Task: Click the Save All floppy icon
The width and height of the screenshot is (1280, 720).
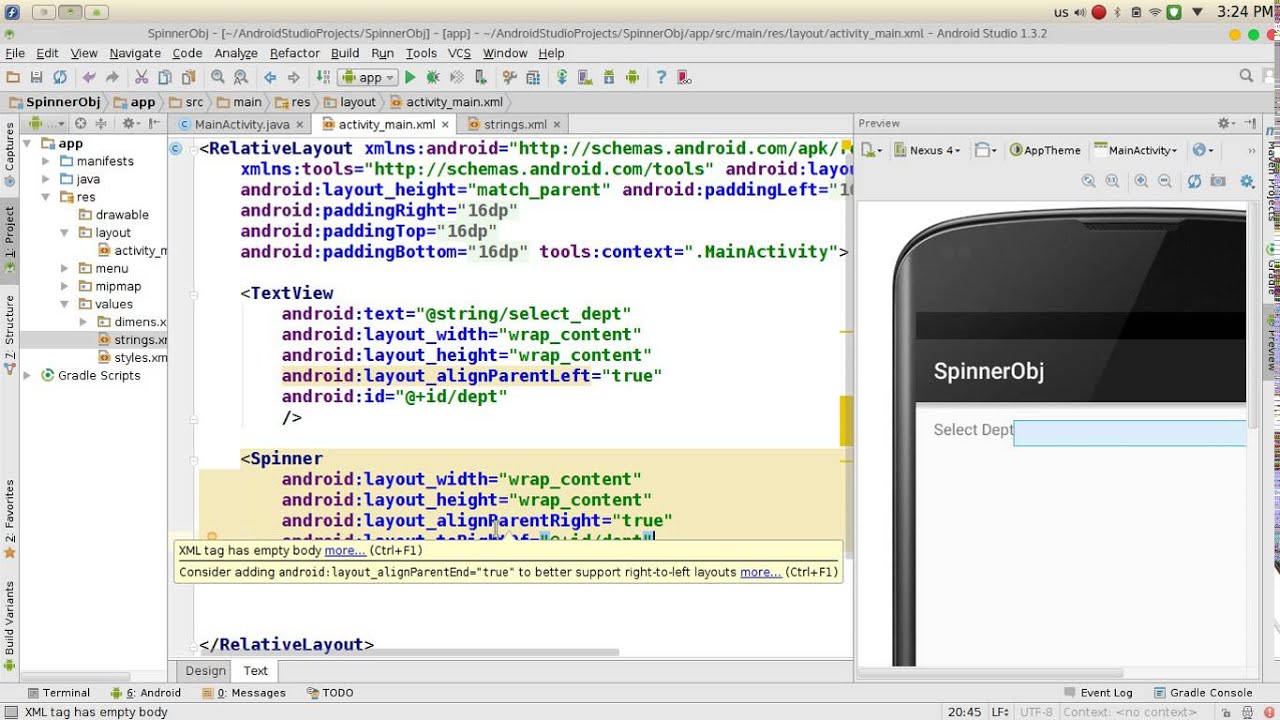Action: (36, 77)
